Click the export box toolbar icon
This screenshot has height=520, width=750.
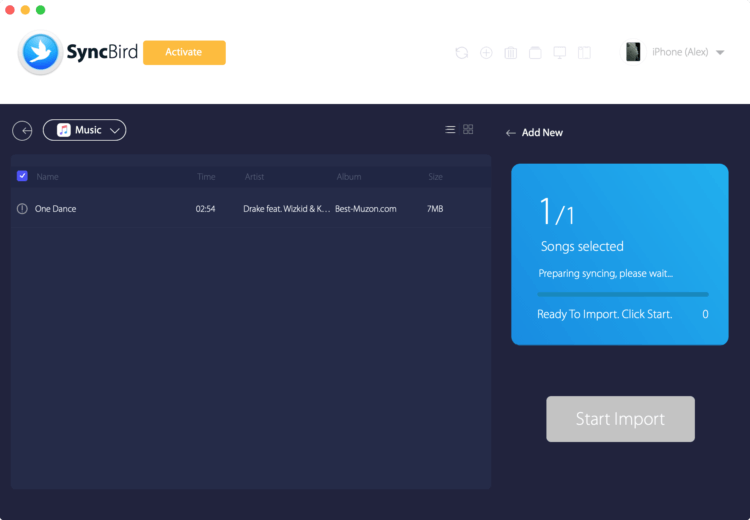tap(535, 53)
